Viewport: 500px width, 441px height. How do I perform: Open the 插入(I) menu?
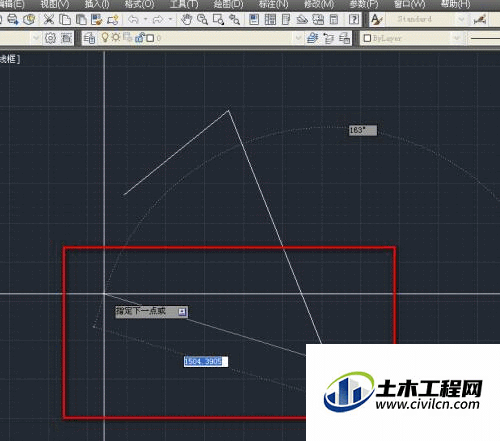tap(97, 4)
